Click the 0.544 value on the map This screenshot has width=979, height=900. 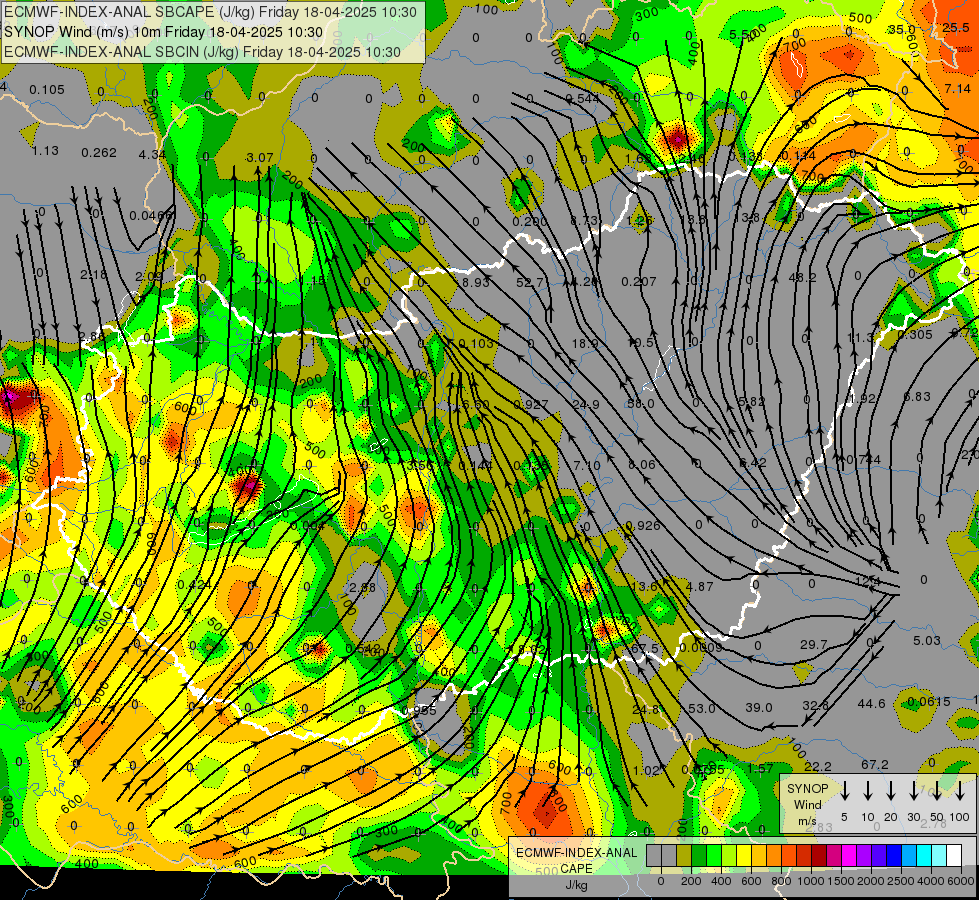(582, 99)
